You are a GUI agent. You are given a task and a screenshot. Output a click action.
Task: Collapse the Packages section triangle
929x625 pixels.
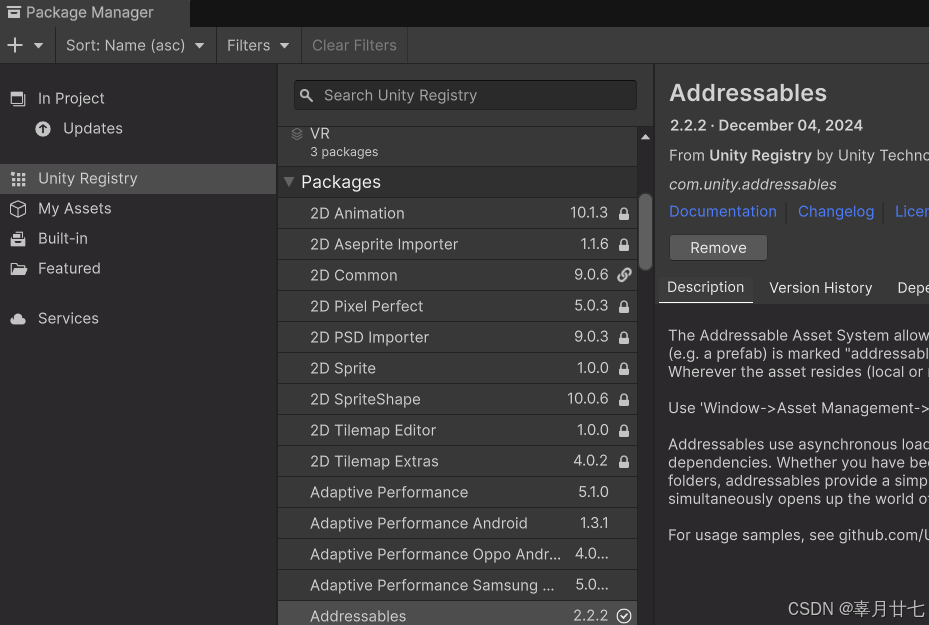tap(289, 182)
